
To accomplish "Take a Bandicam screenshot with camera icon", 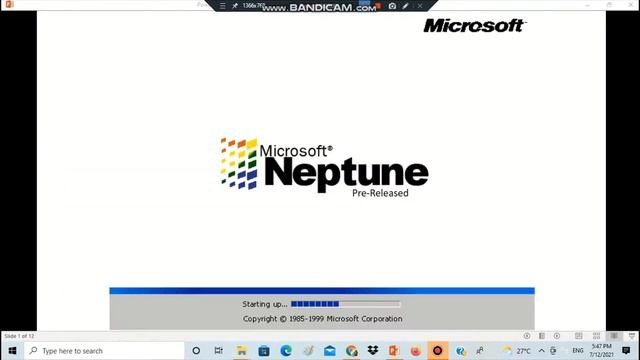I will tap(392, 6).
